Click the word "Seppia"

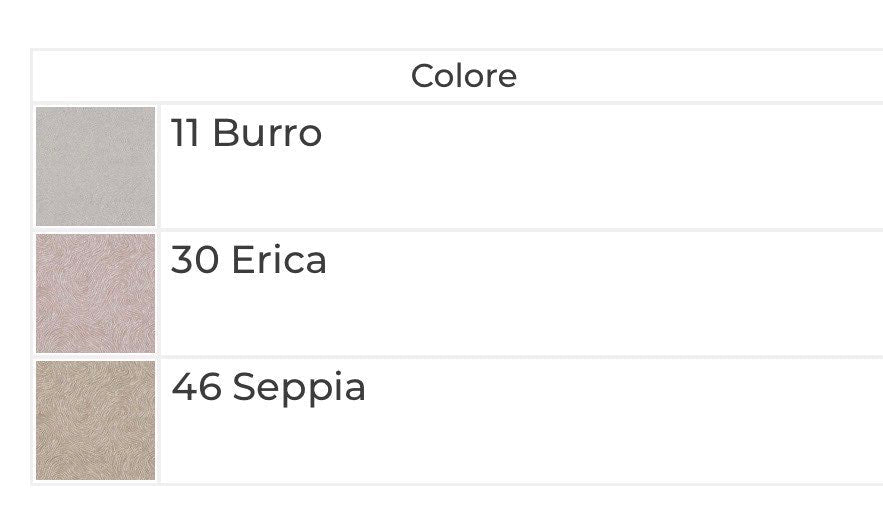[299, 387]
